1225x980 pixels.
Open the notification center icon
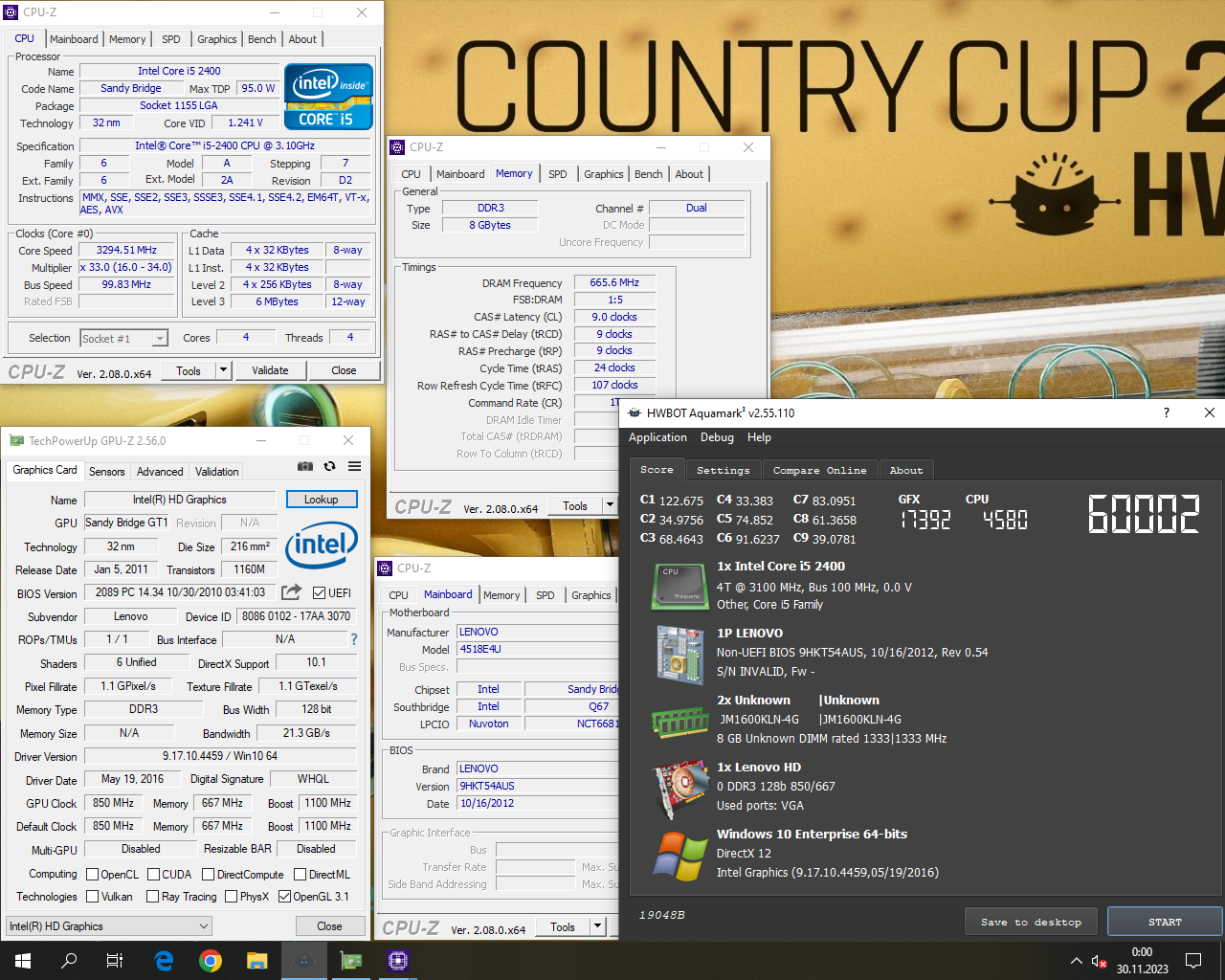[1193, 960]
